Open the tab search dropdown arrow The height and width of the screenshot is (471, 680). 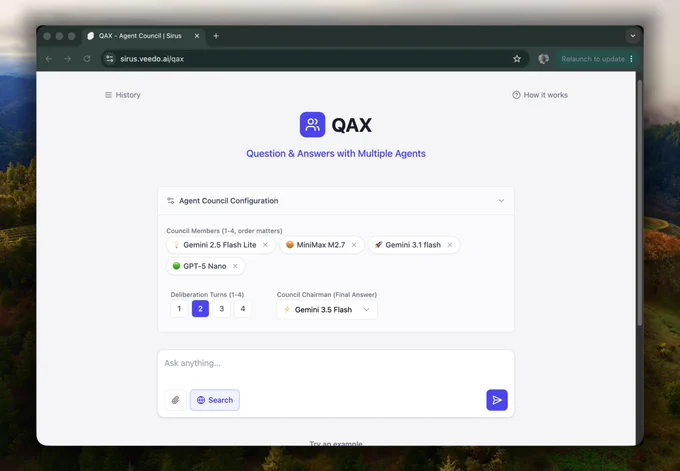633,36
